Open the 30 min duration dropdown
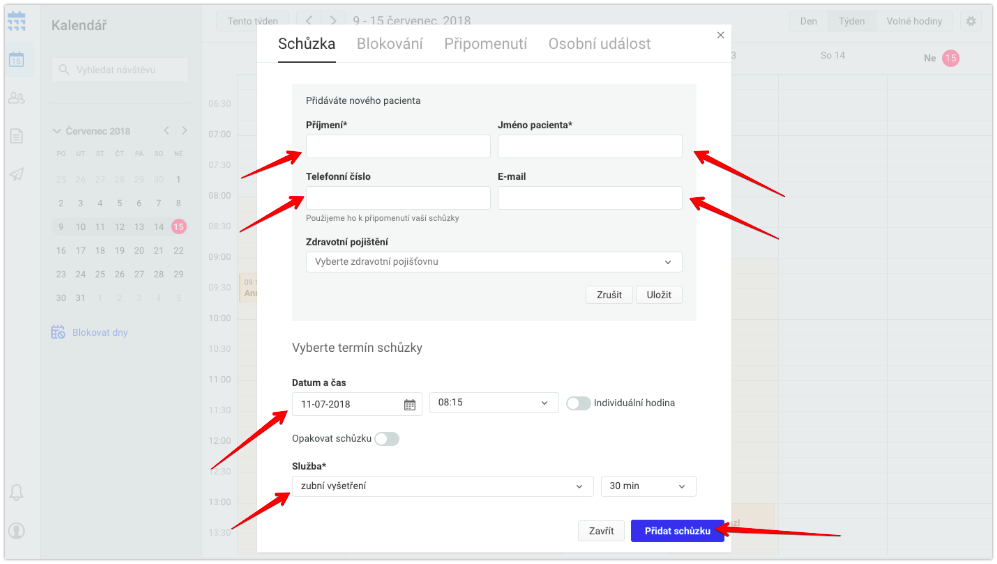The height and width of the screenshot is (564, 997). coord(649,486)
